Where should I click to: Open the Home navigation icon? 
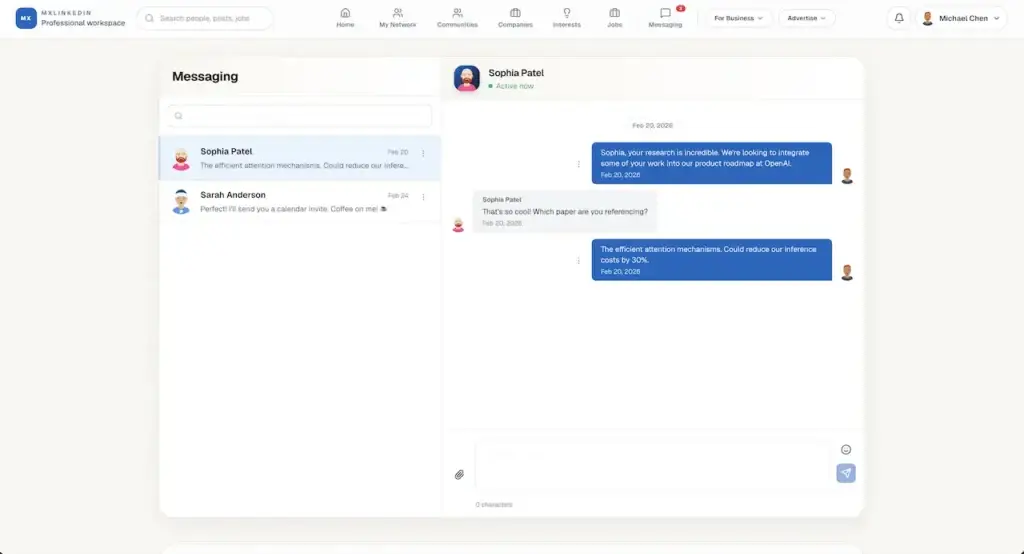[345, 13]
